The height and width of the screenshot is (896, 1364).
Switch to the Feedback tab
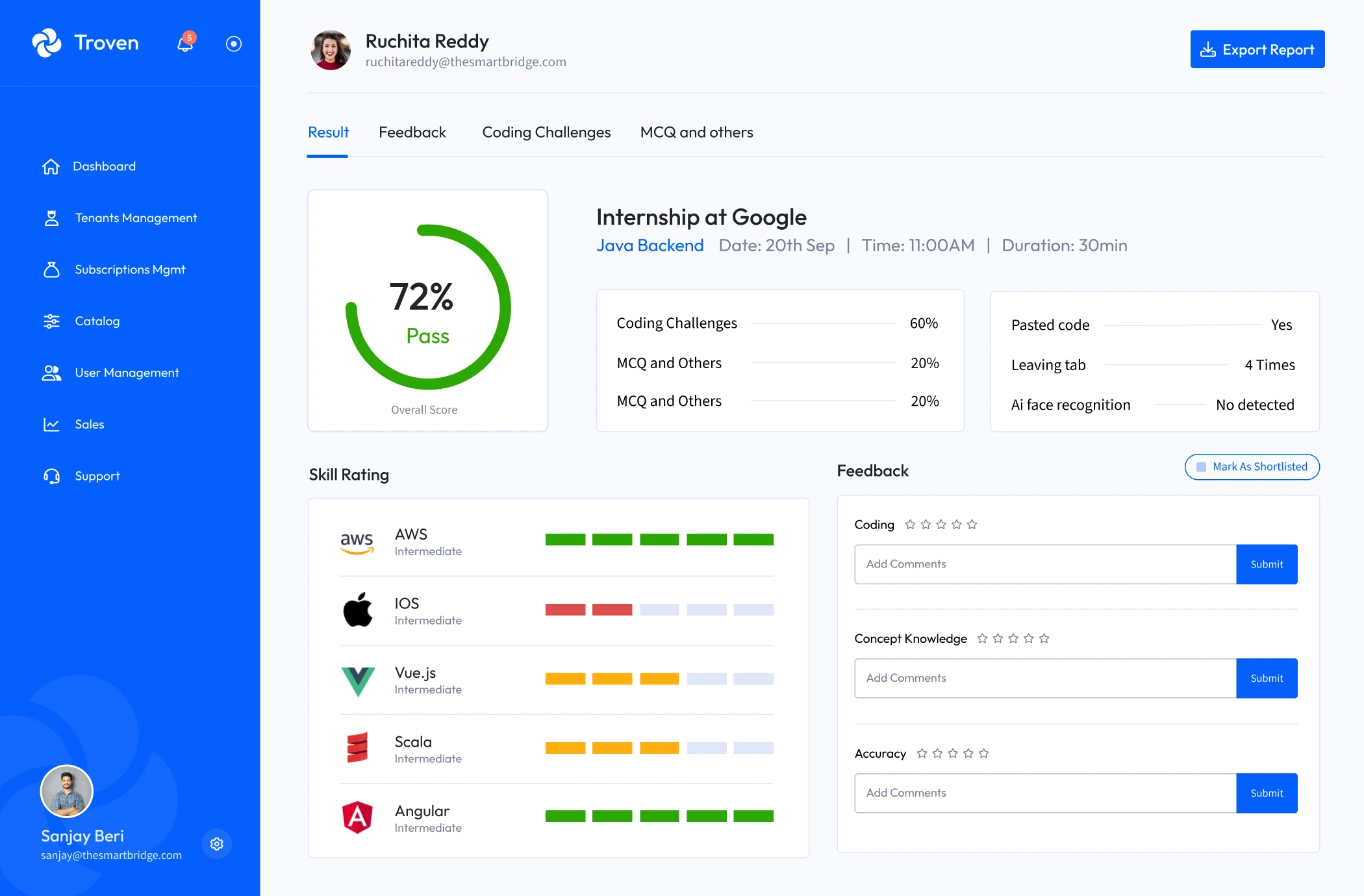coord(412,132)
